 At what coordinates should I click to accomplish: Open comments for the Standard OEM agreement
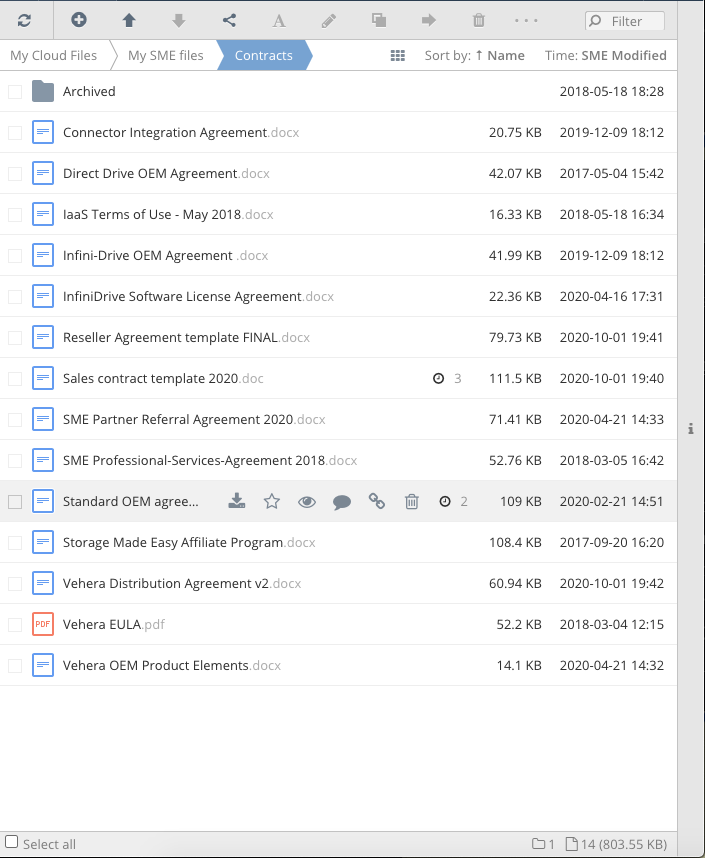pos(342,502)
